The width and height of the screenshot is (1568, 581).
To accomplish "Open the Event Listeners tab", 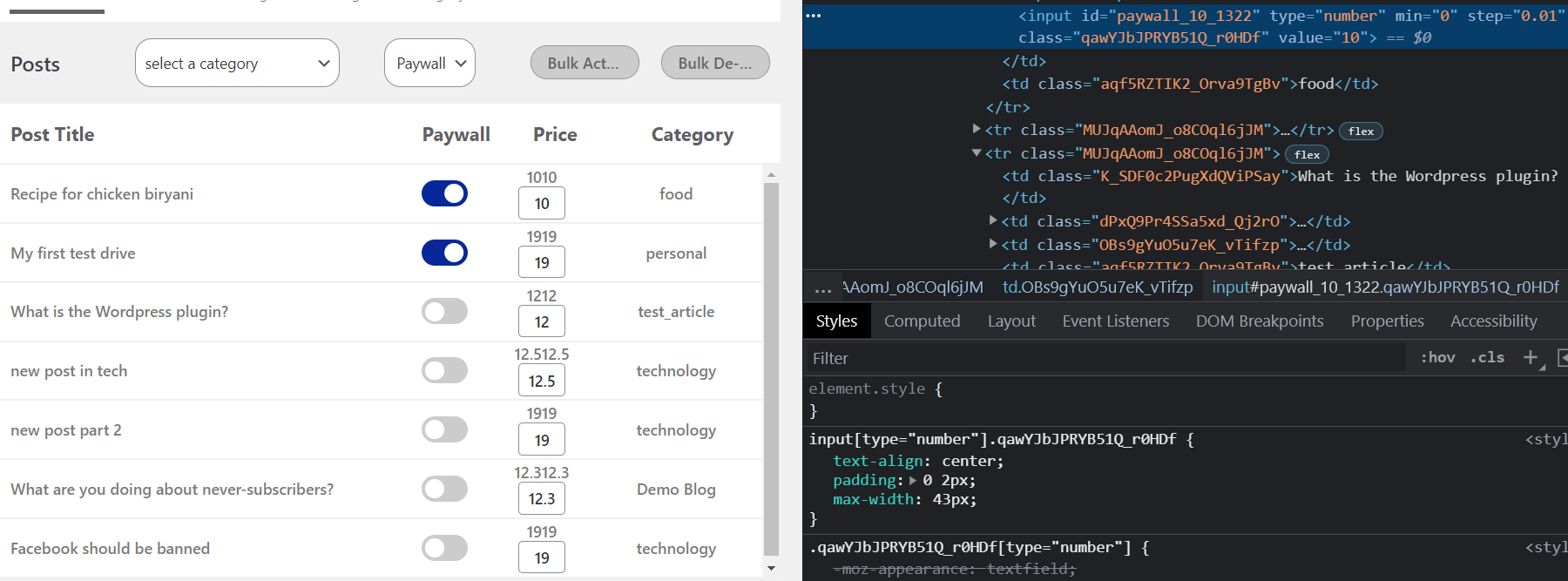I will point(1115,321).
